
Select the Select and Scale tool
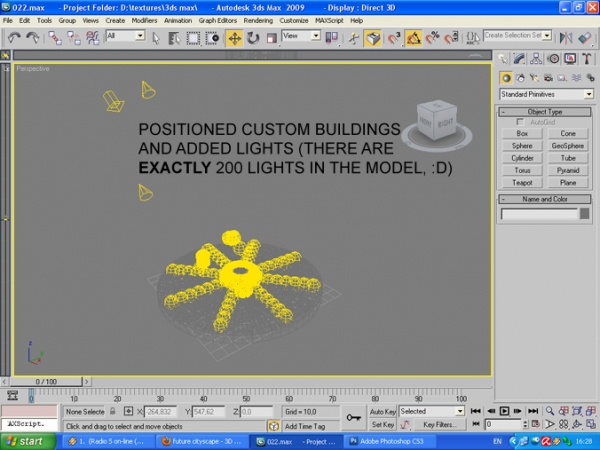(271, 38)
